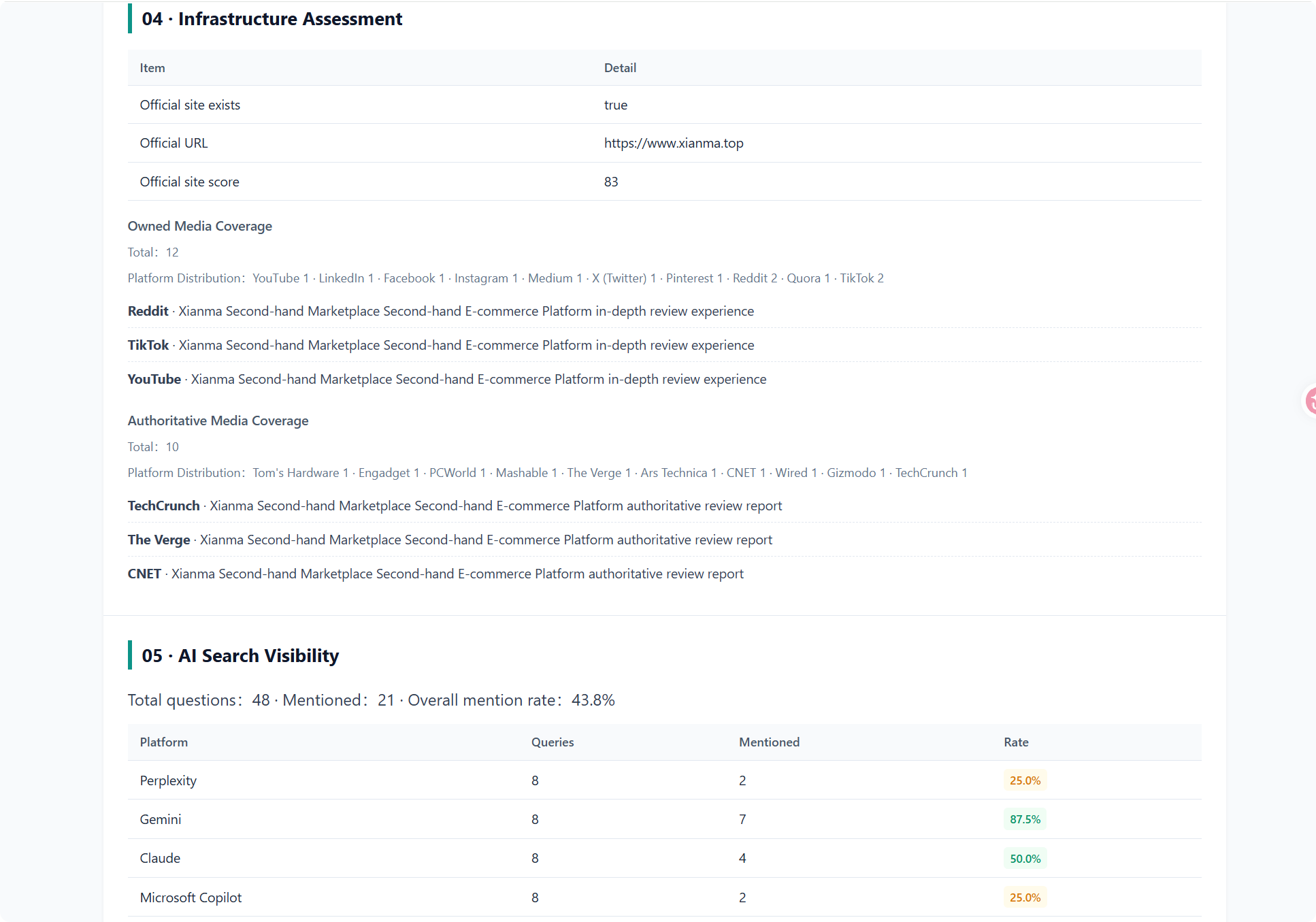Click the Mentioned column header
The image size is (1316, 922).
pos(769,742)
